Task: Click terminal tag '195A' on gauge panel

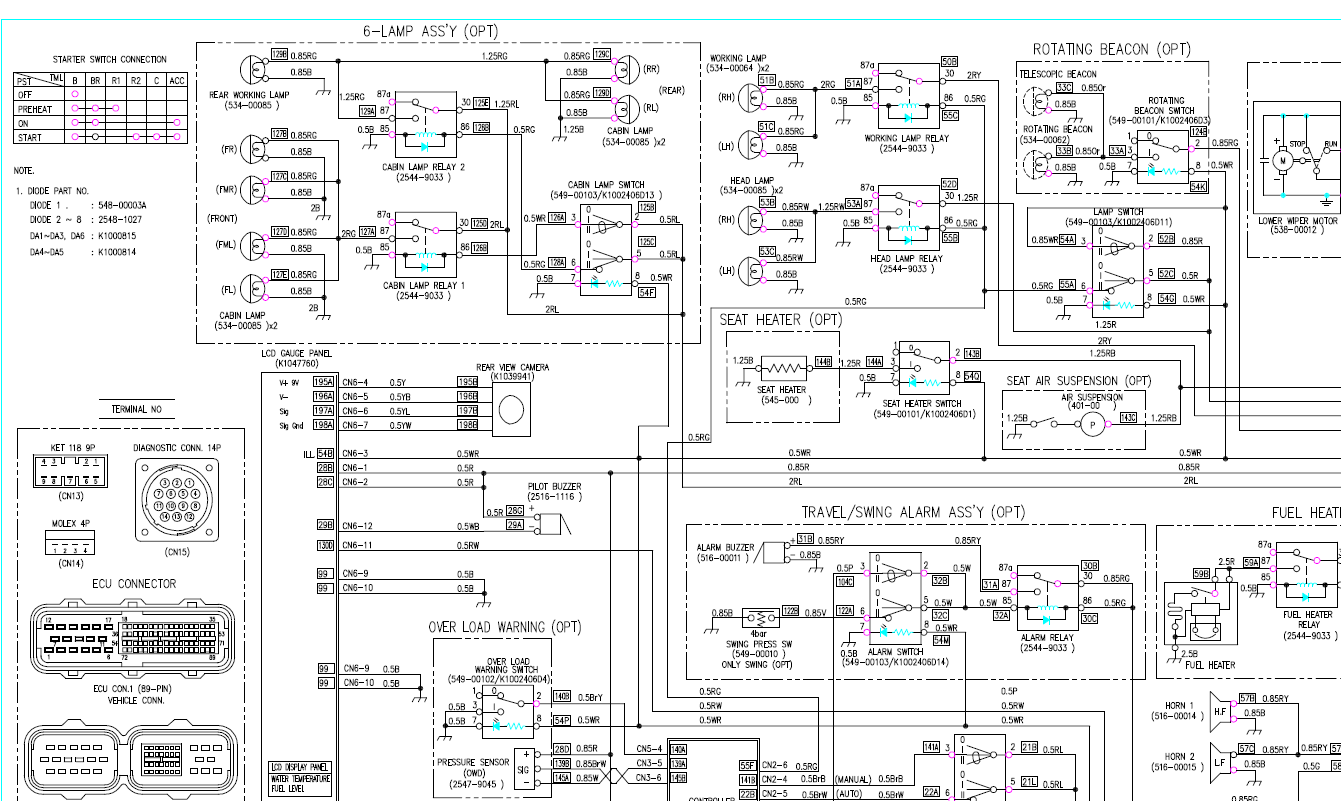Action: [324, 382]
